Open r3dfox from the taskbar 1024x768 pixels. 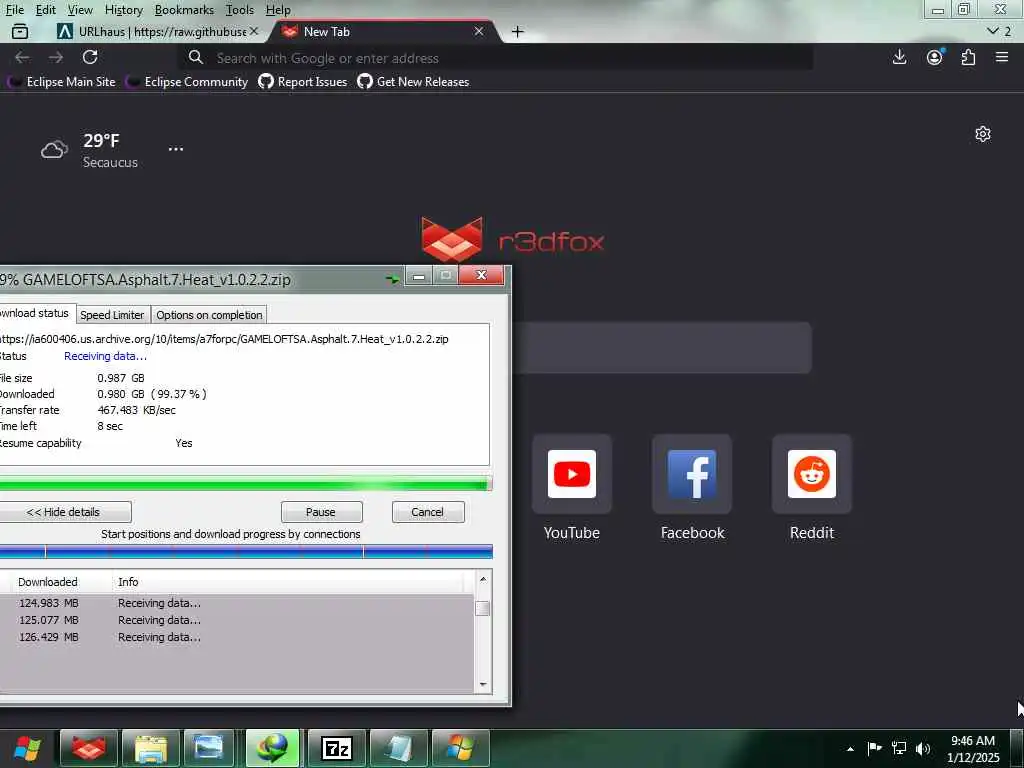(x=89, y=748)
